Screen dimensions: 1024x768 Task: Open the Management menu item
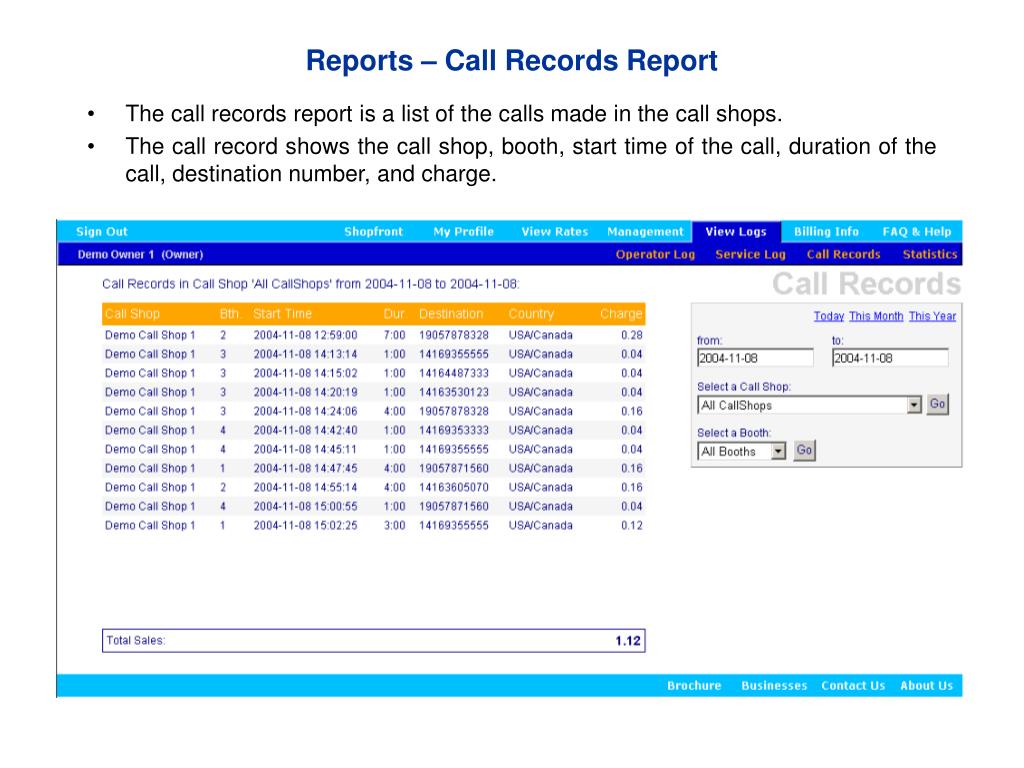(645, 231)
